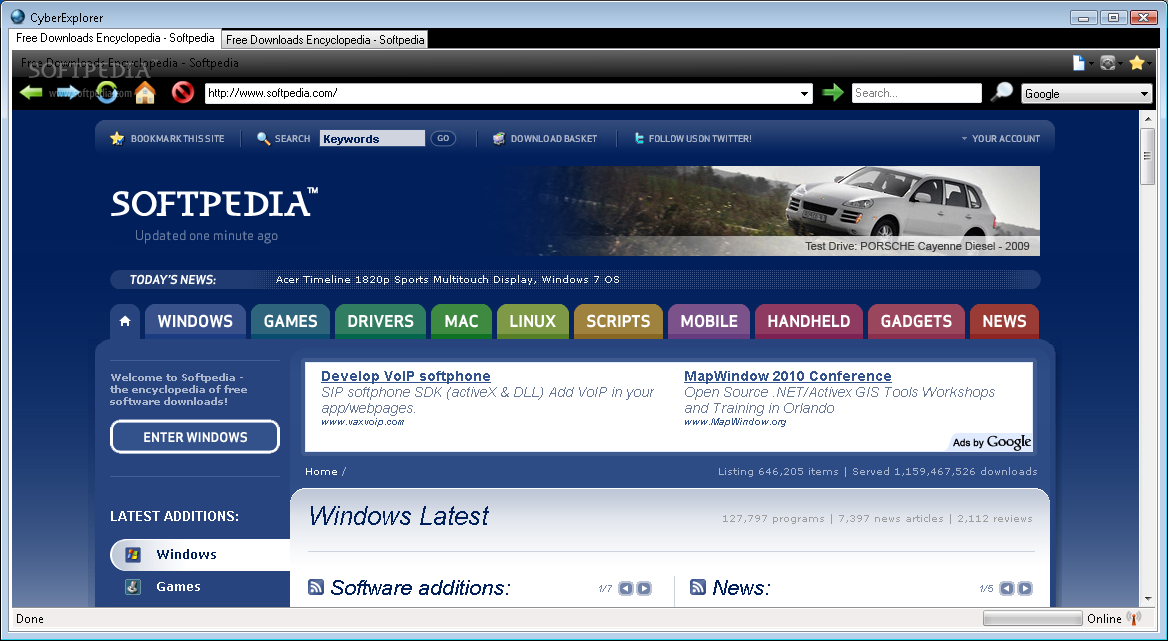Click the Online network status icon
Screen dimensions: 1168x641
click(1134, 618)
